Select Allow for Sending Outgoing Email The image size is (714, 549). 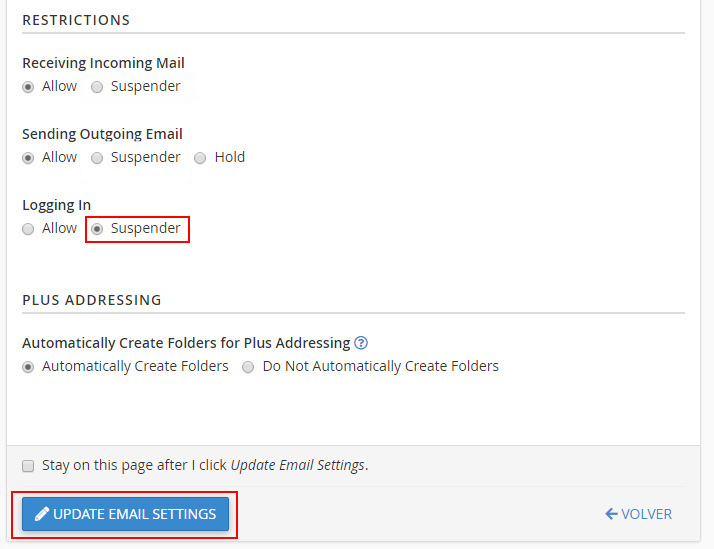tap(28, 158)
